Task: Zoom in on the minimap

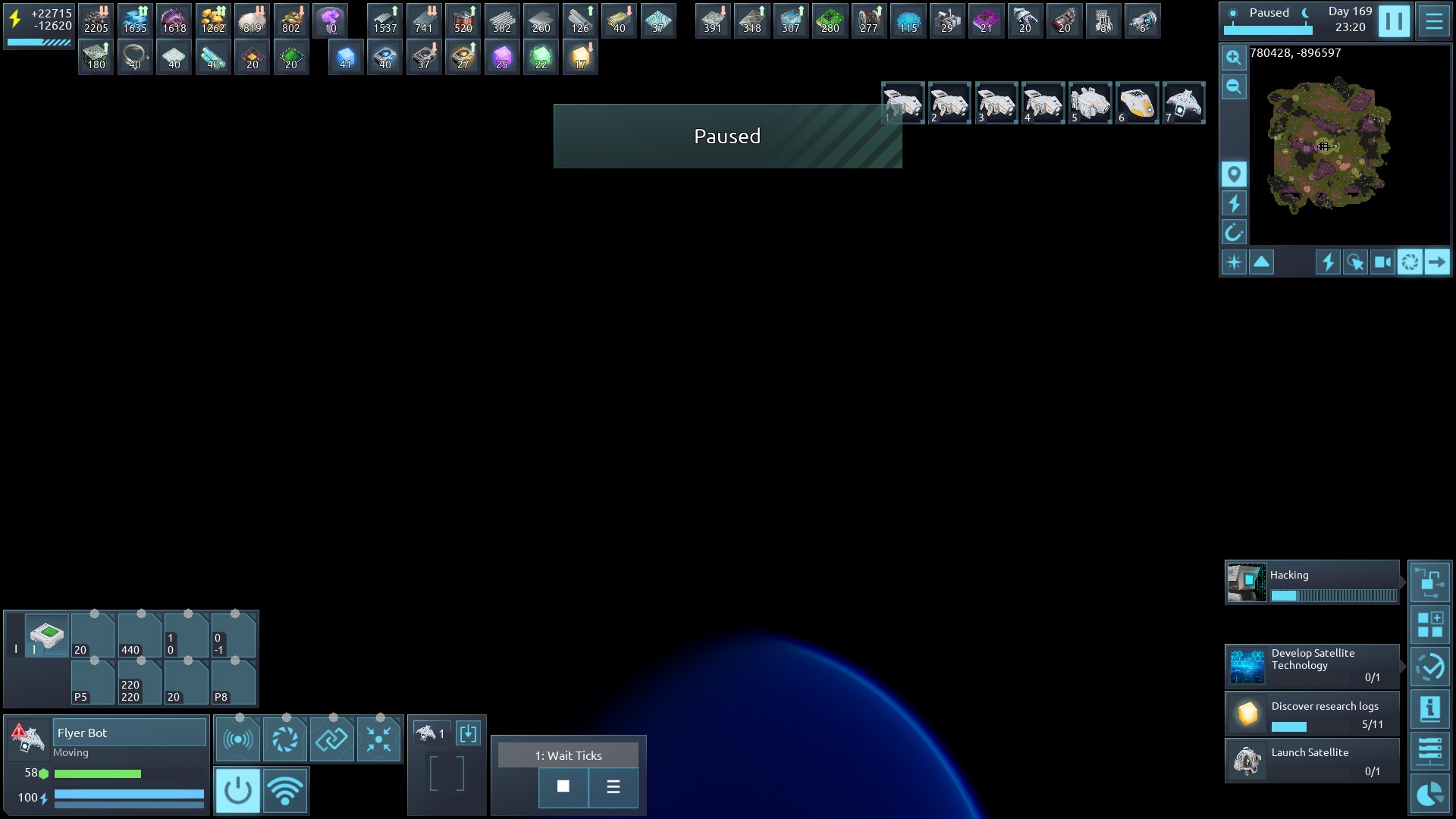Action: point(1234,58)
